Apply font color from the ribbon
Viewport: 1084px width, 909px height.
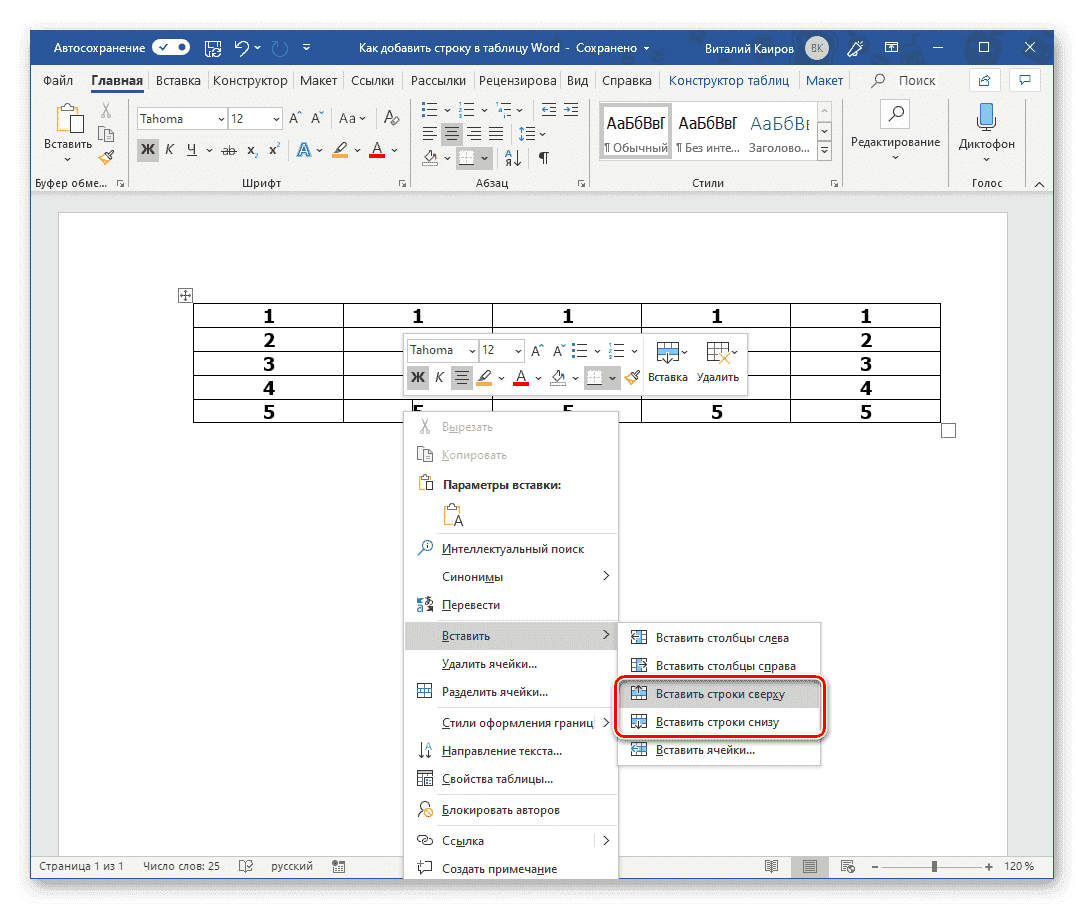376,149
